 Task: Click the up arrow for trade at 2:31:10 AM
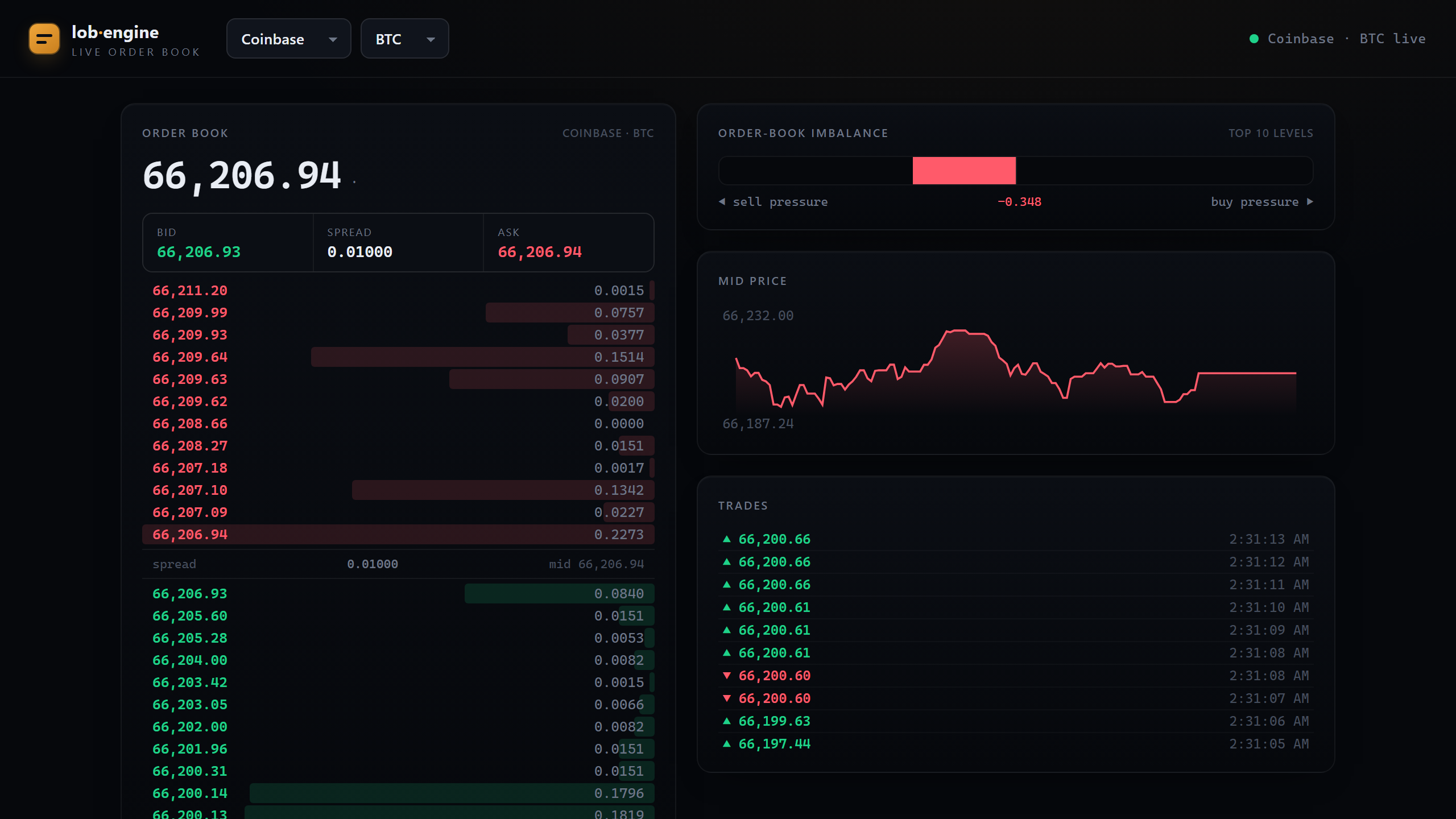coord(727,607)
